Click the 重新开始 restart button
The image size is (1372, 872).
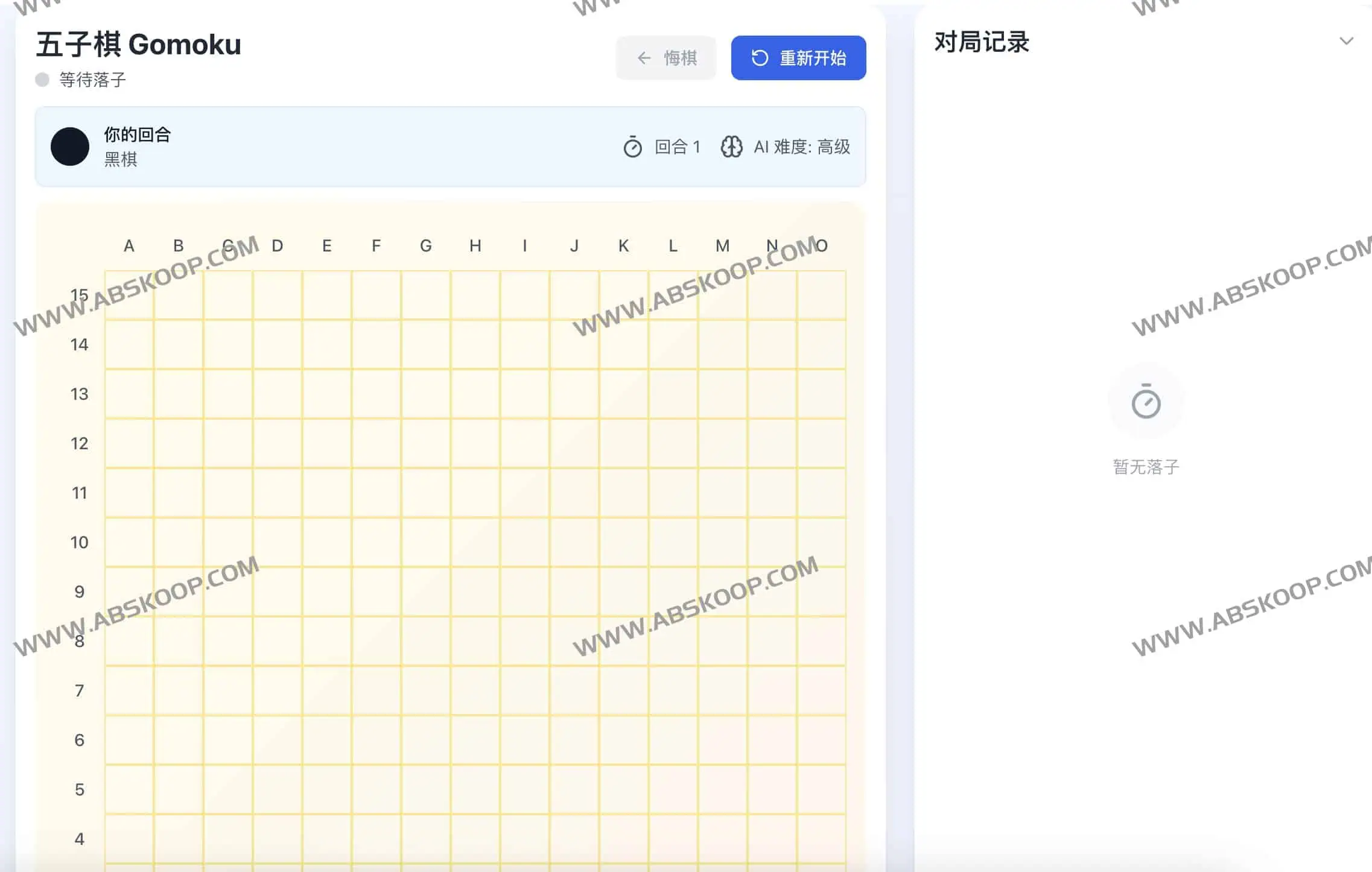(x=798, y=58)
